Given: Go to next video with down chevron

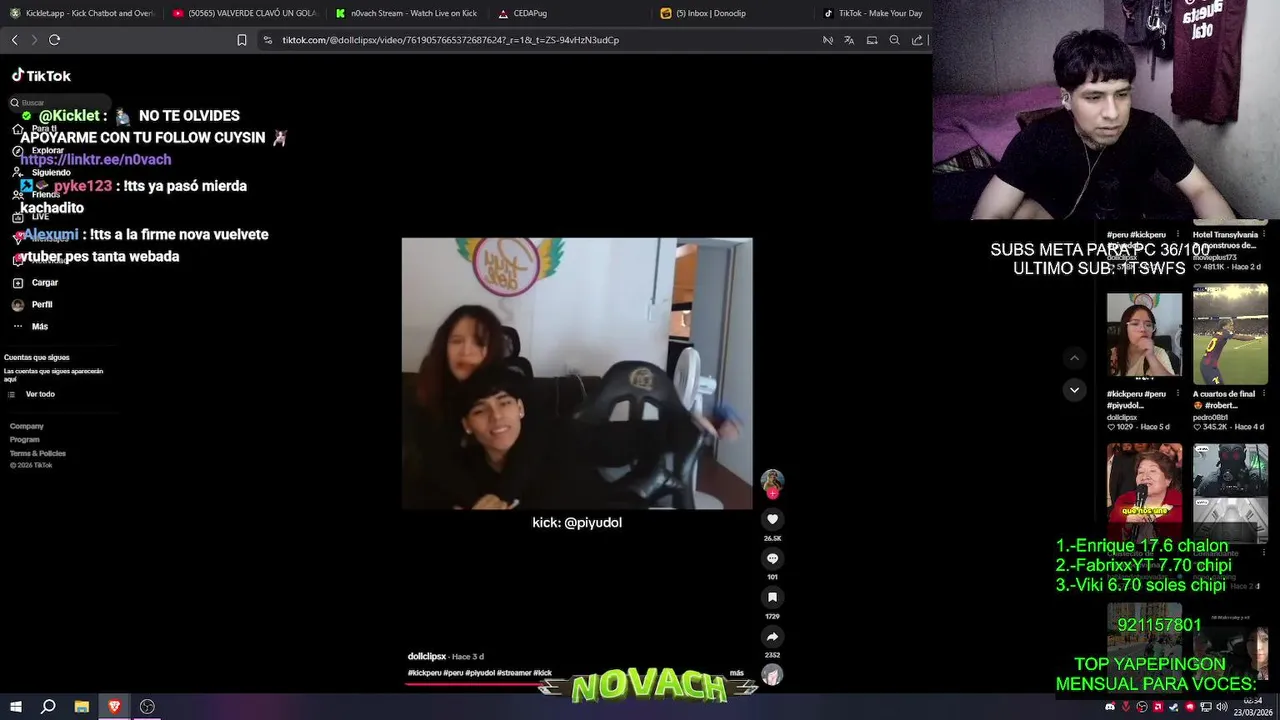Looking at the screenshot, I should pyautogui.click(x=1074, y=390).
